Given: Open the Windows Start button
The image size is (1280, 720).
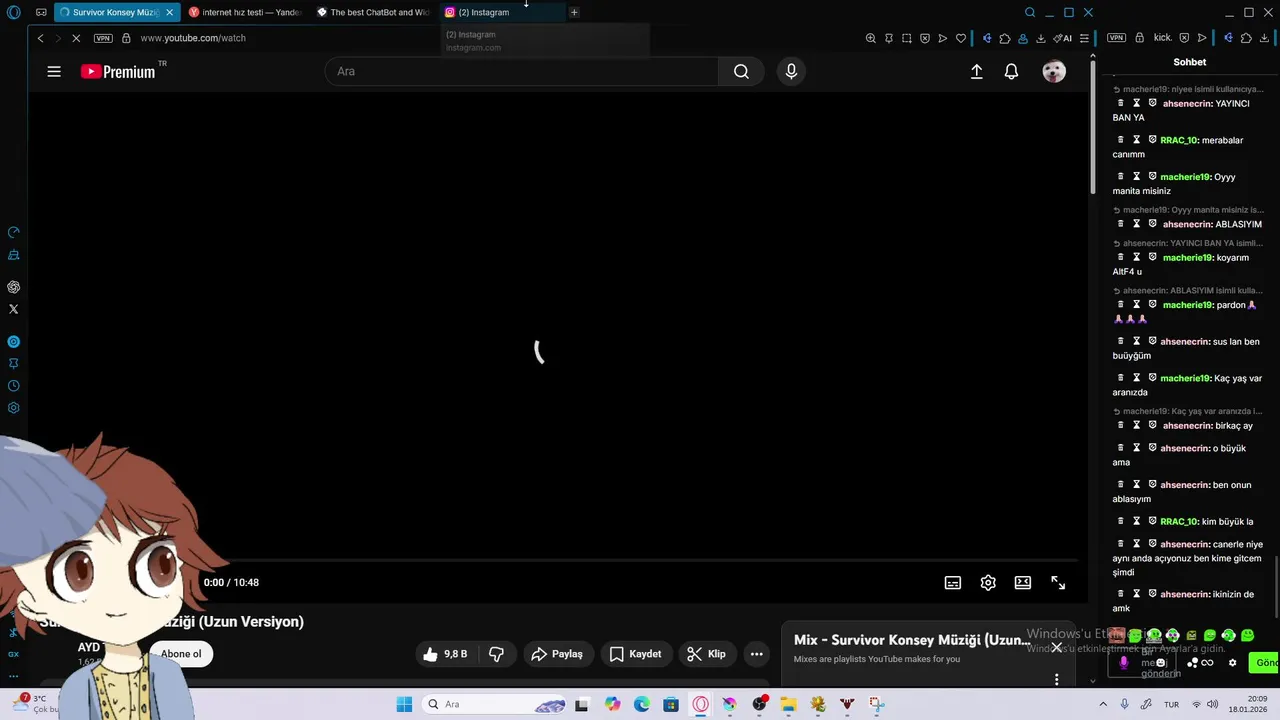Looking at the screenshot, I should [x=404, y=704].
